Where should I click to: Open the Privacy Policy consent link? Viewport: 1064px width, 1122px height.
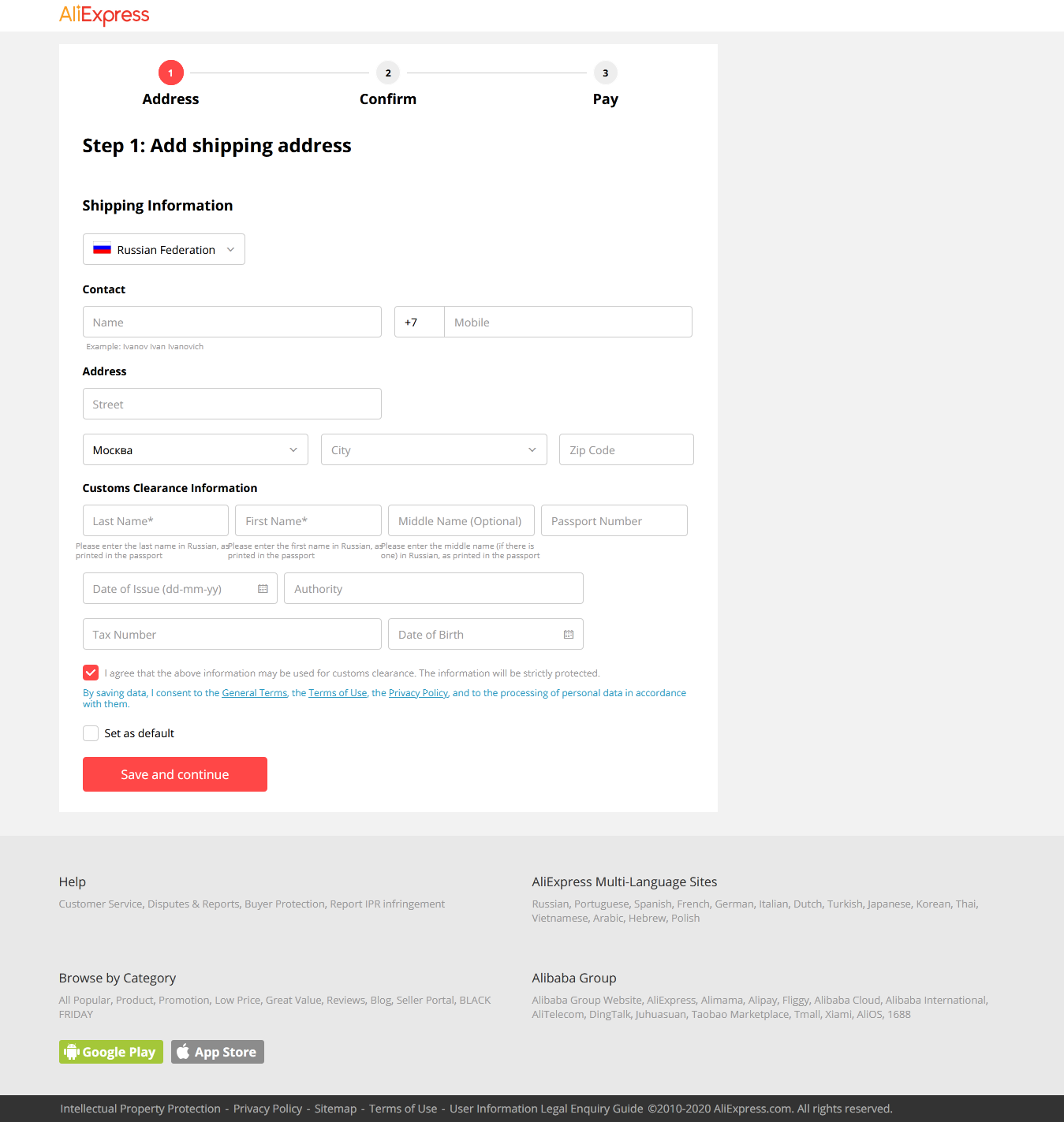click(x=418, y=693)
